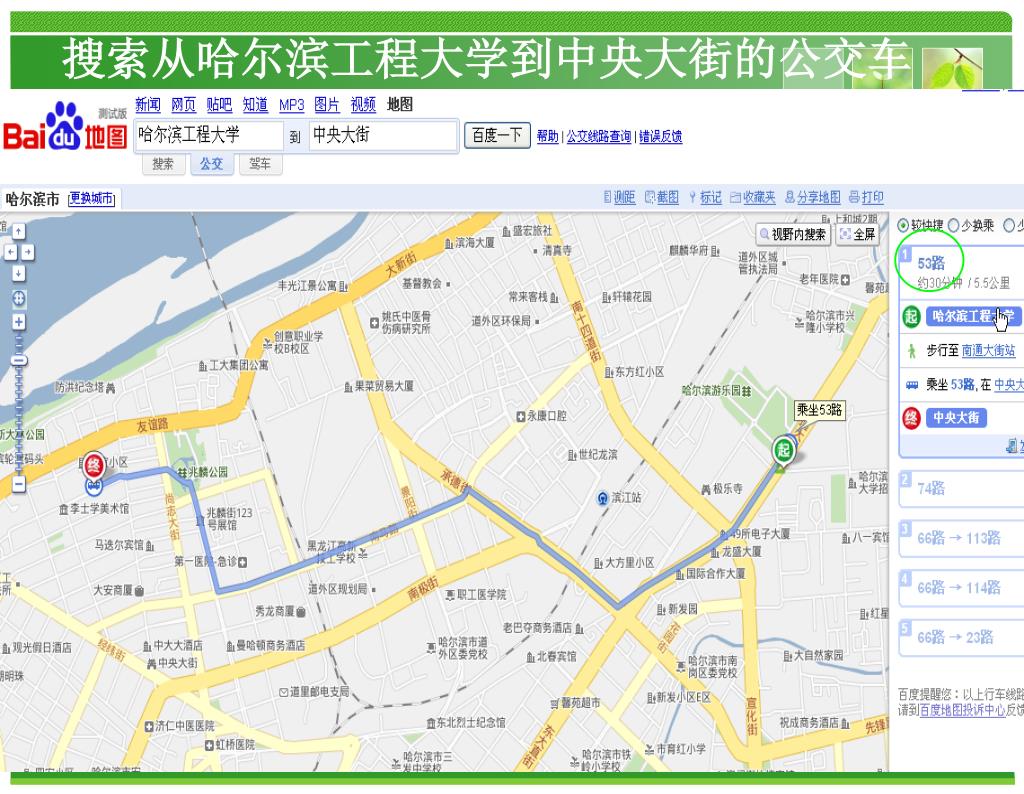Open 错误反馈 link

point(660,136)
